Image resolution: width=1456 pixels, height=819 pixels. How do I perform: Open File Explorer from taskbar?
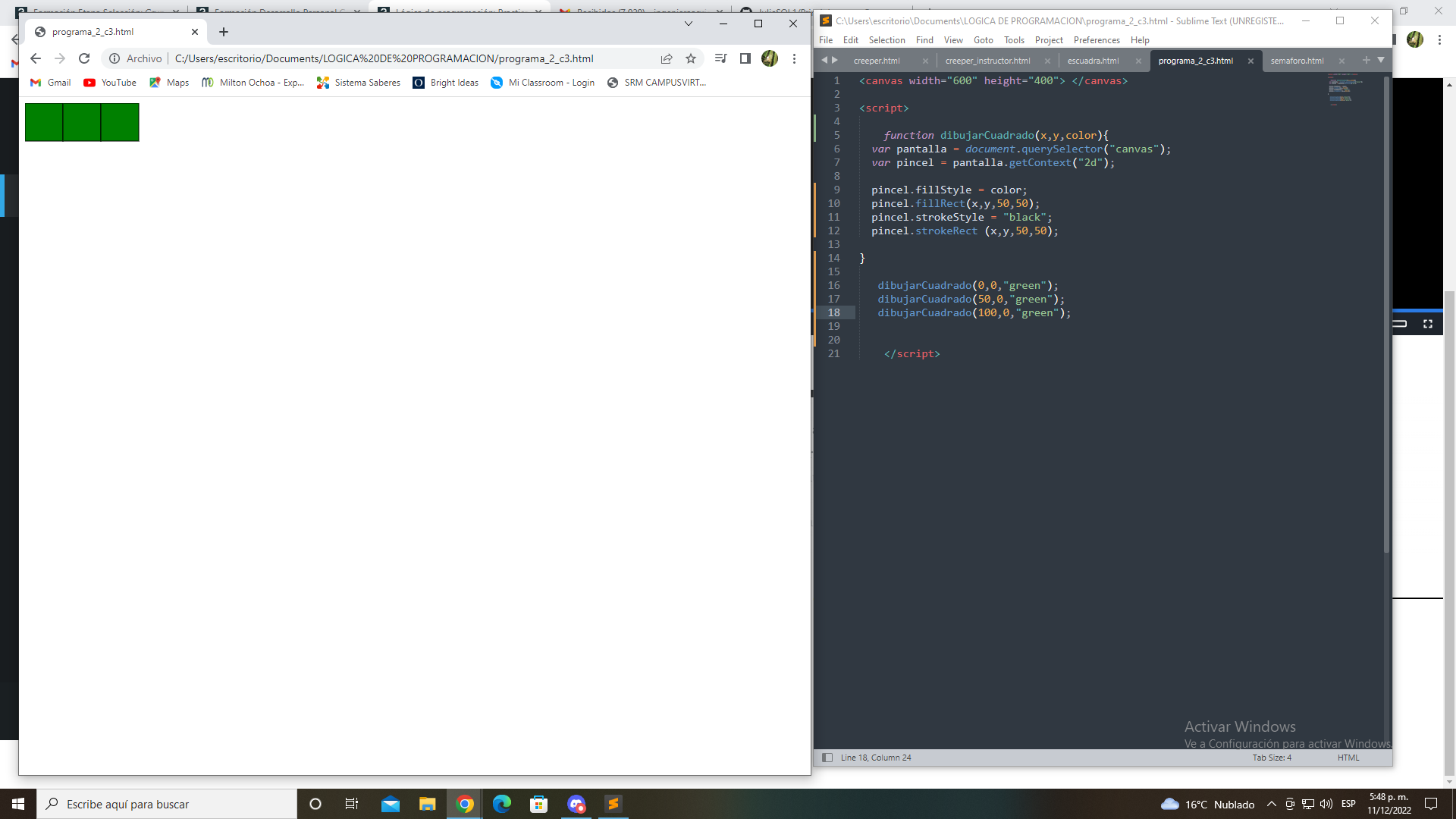click(x=428, y=804)
